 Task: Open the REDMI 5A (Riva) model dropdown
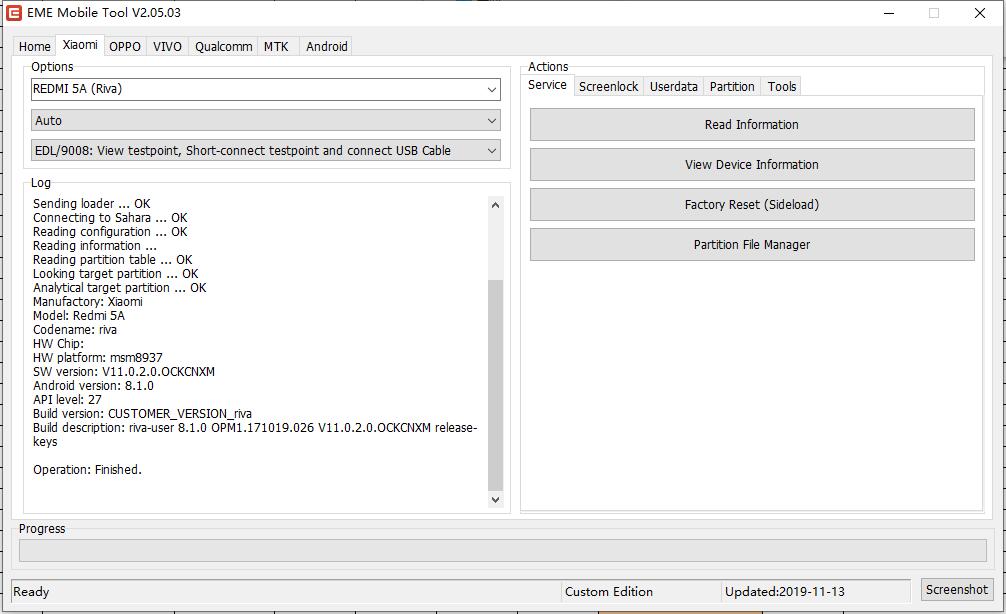266,89
